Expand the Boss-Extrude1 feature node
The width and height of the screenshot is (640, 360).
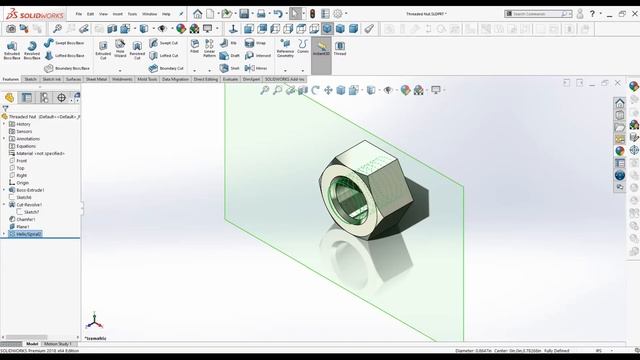[x=4, y=190]
